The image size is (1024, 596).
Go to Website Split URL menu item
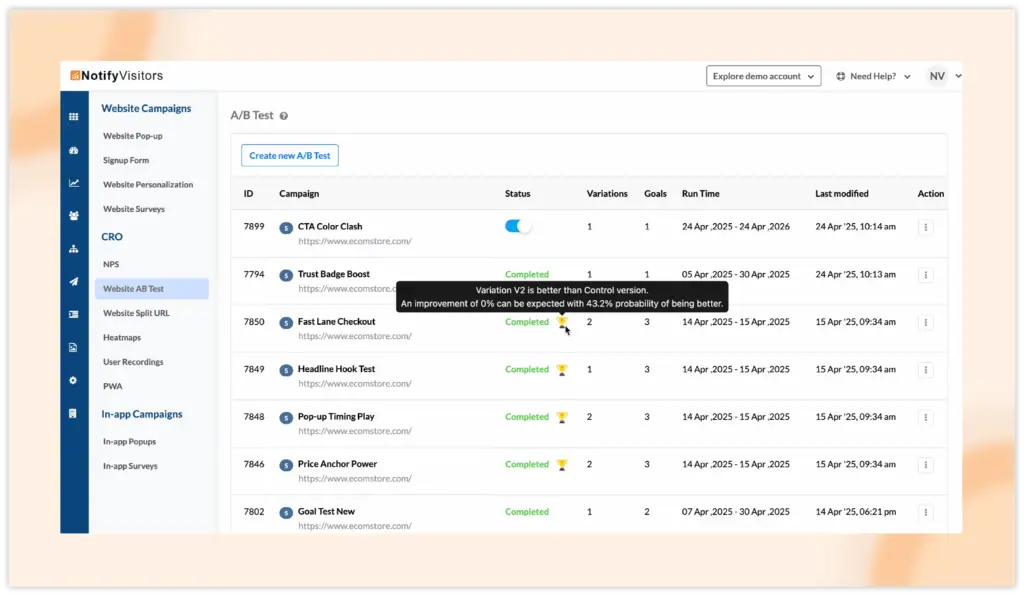(x=136, y=313)
